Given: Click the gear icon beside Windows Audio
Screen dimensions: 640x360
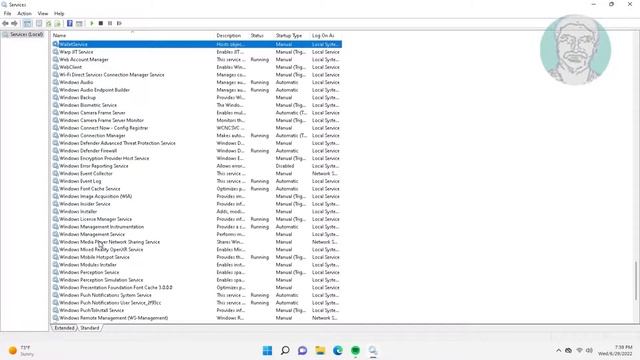Looking at the screenshot, I should (56, 82).
